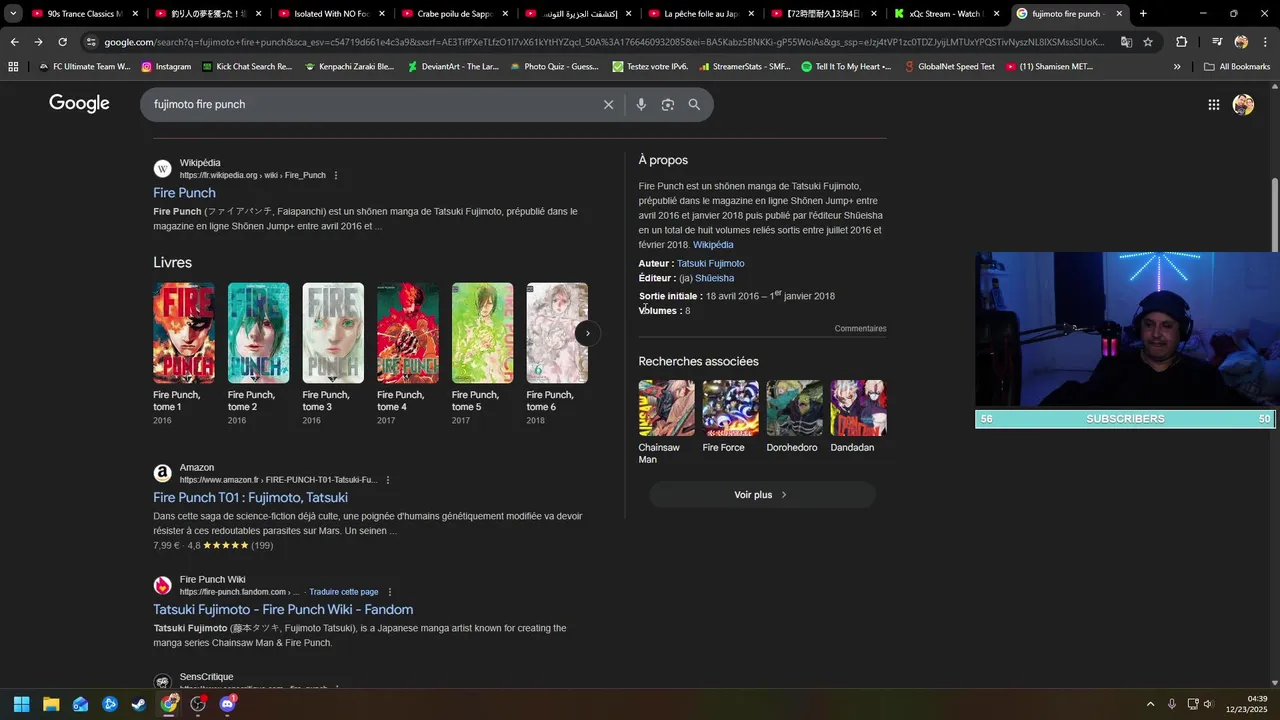Open Fire Punch tome 1 cover
1280x720 pixels.
(184, 333)
